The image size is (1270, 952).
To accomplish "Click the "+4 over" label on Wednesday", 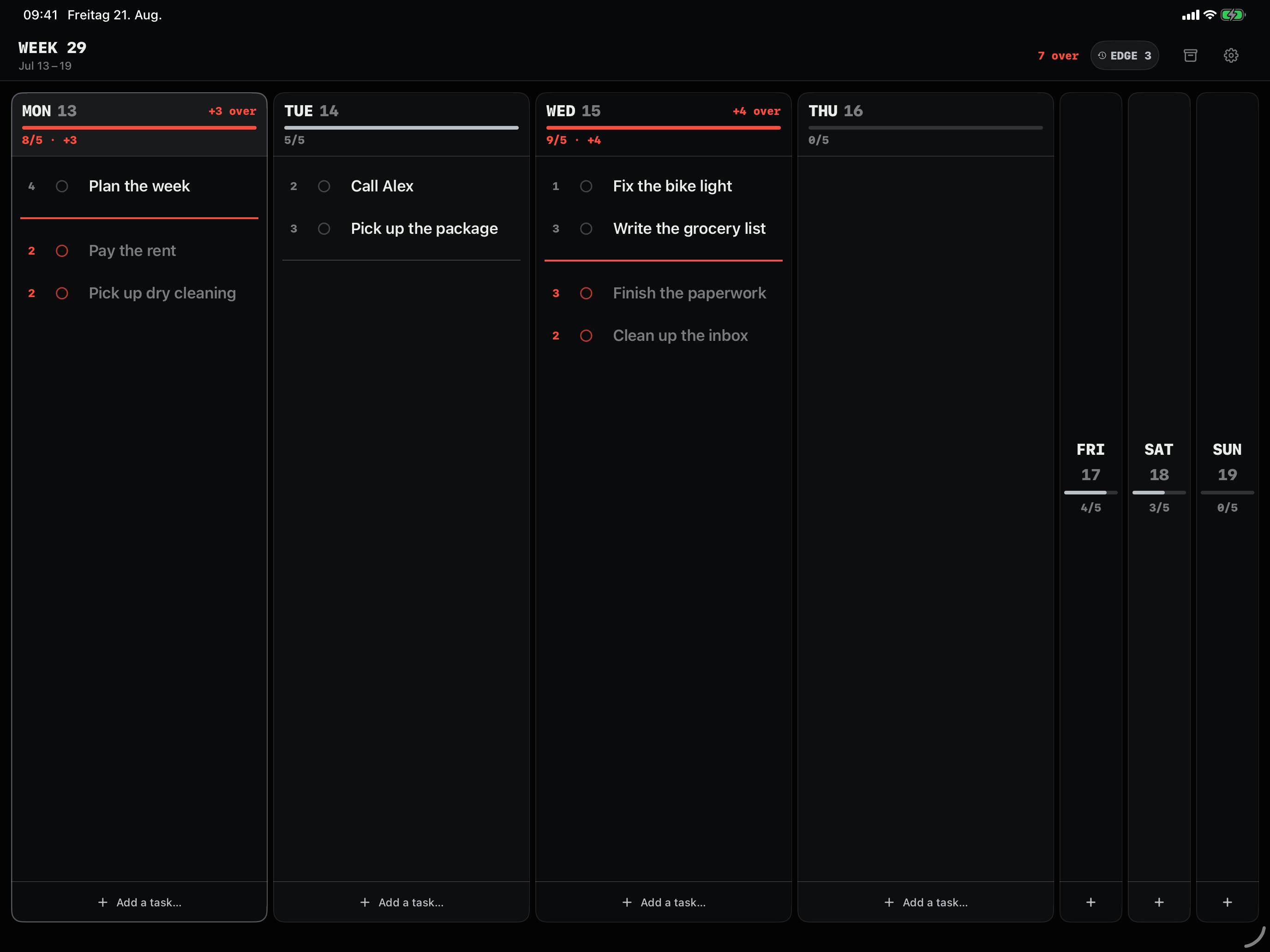I will [756, 111].
